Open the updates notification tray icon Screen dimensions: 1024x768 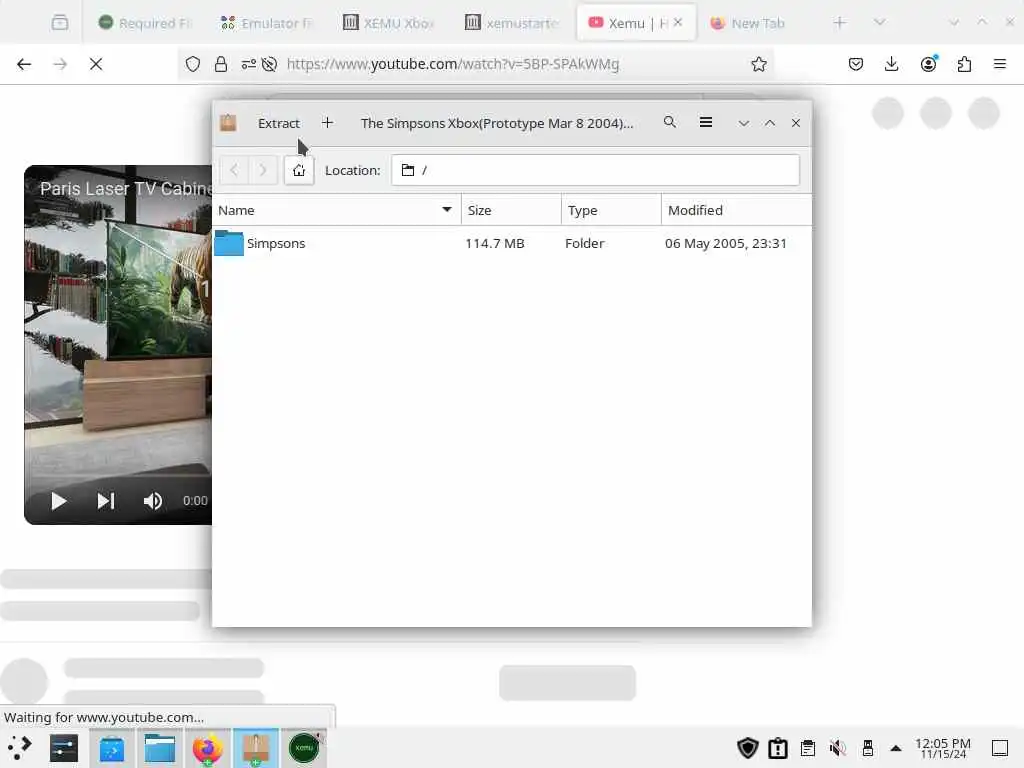coord(778,748)
